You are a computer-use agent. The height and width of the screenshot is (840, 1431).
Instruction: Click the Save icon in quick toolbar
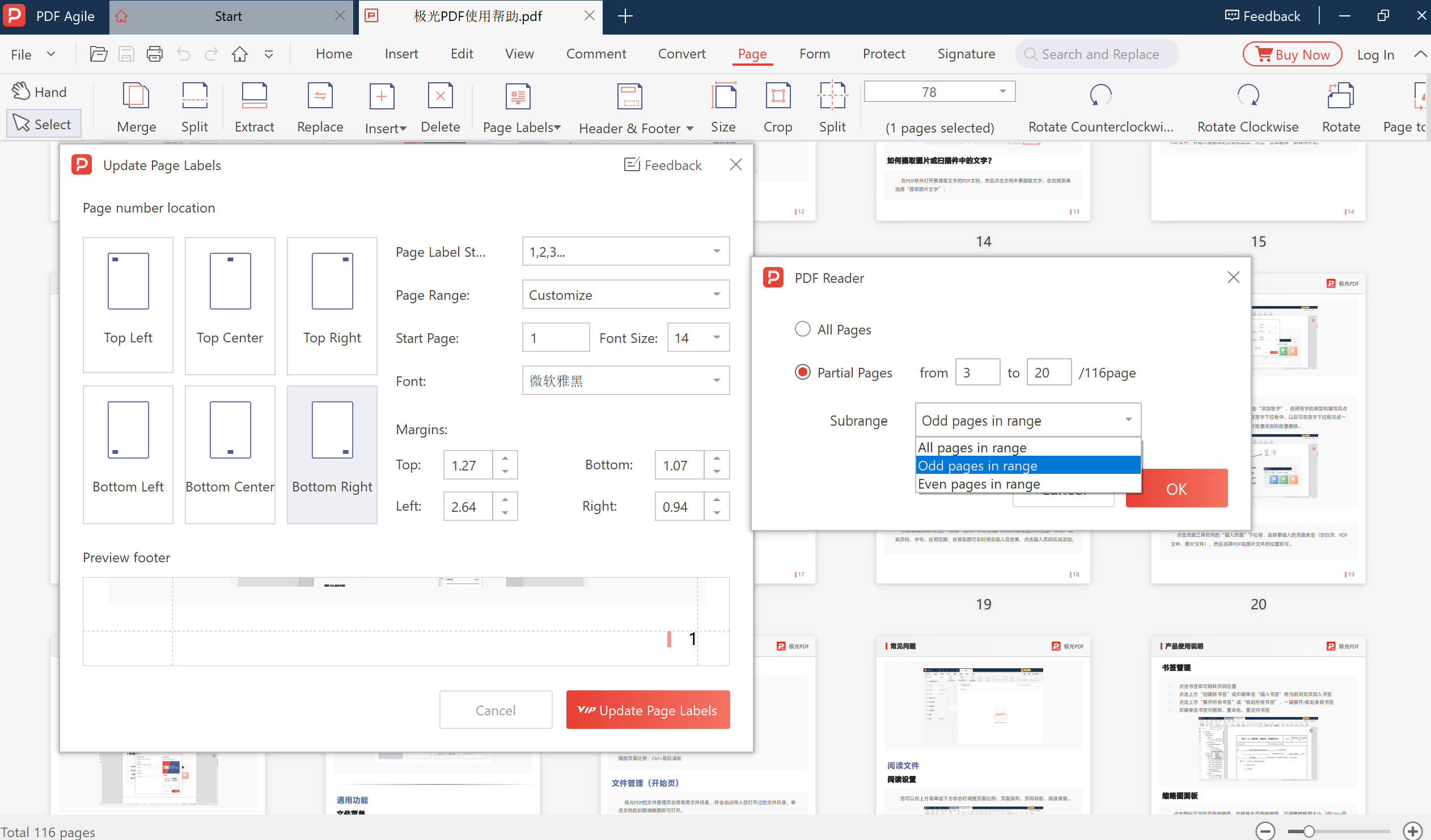click(x=126, y=54)
